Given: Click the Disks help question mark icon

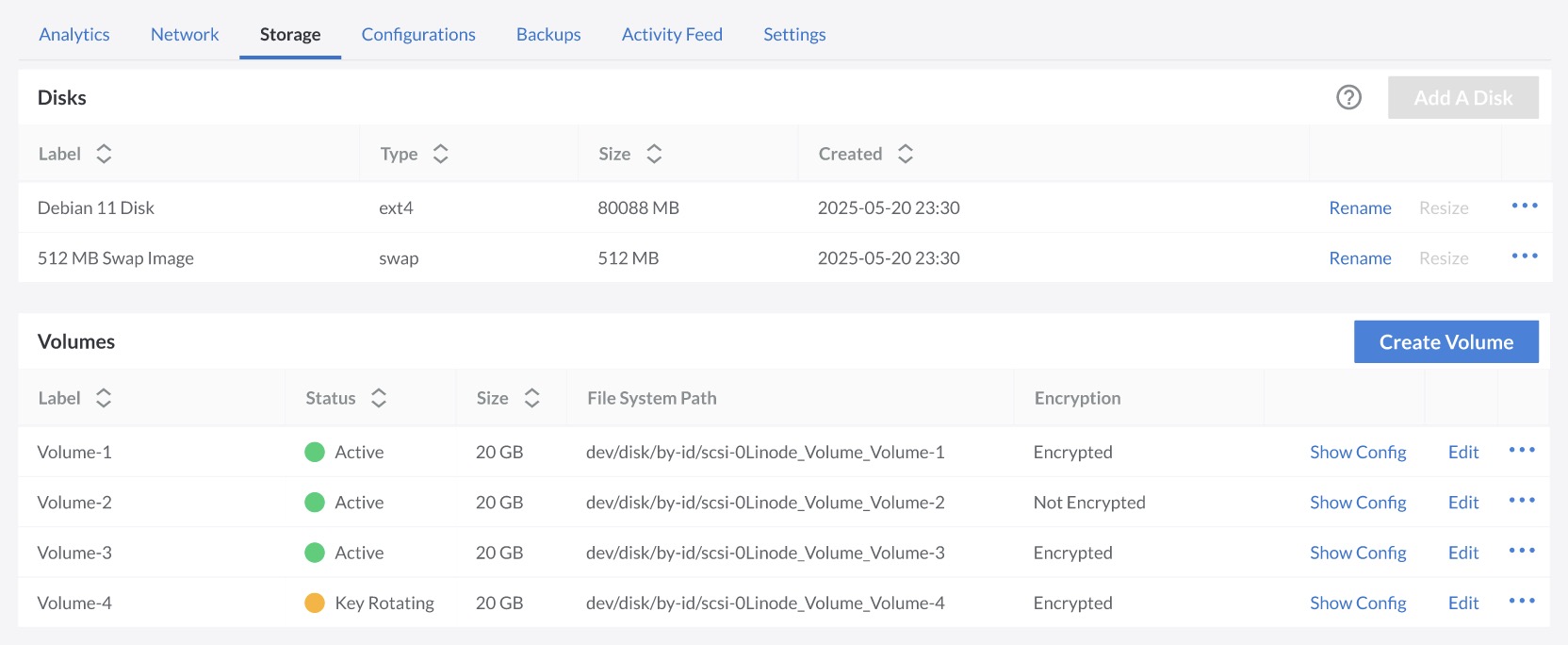Looking at the screenshot, I should tap(1348, 97).
